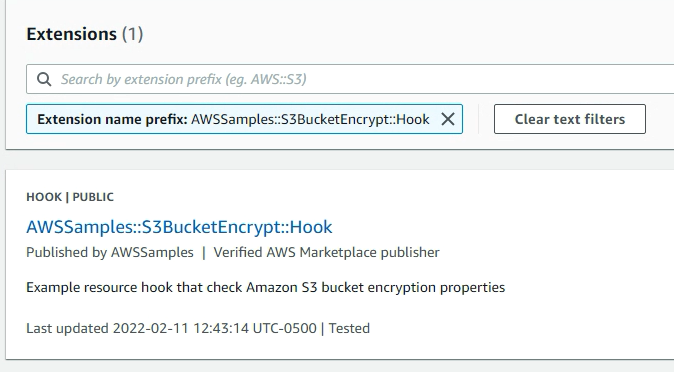Click the UTC-0500 timezone text
The height and width of the screenshot is (372, 674).
(285, 329)
